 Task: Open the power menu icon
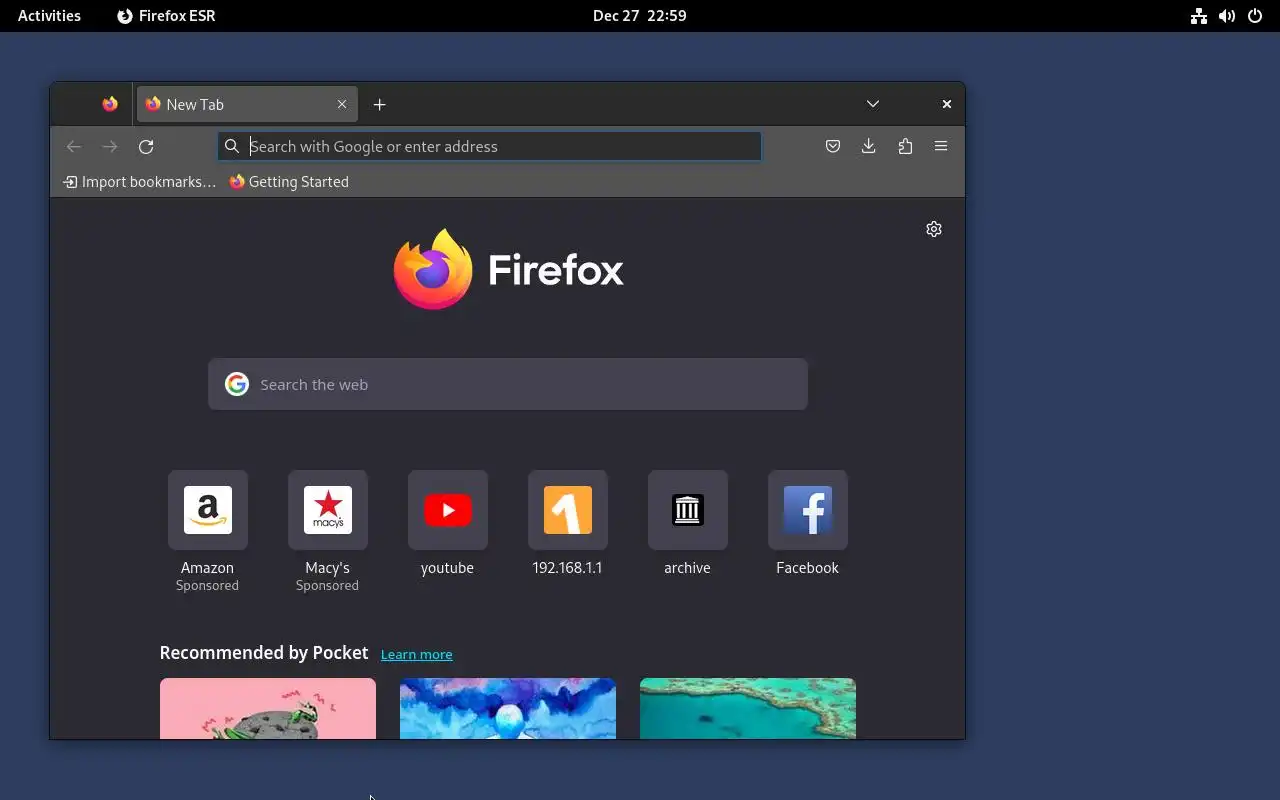pyautogui.click(x=1255, y=16)
